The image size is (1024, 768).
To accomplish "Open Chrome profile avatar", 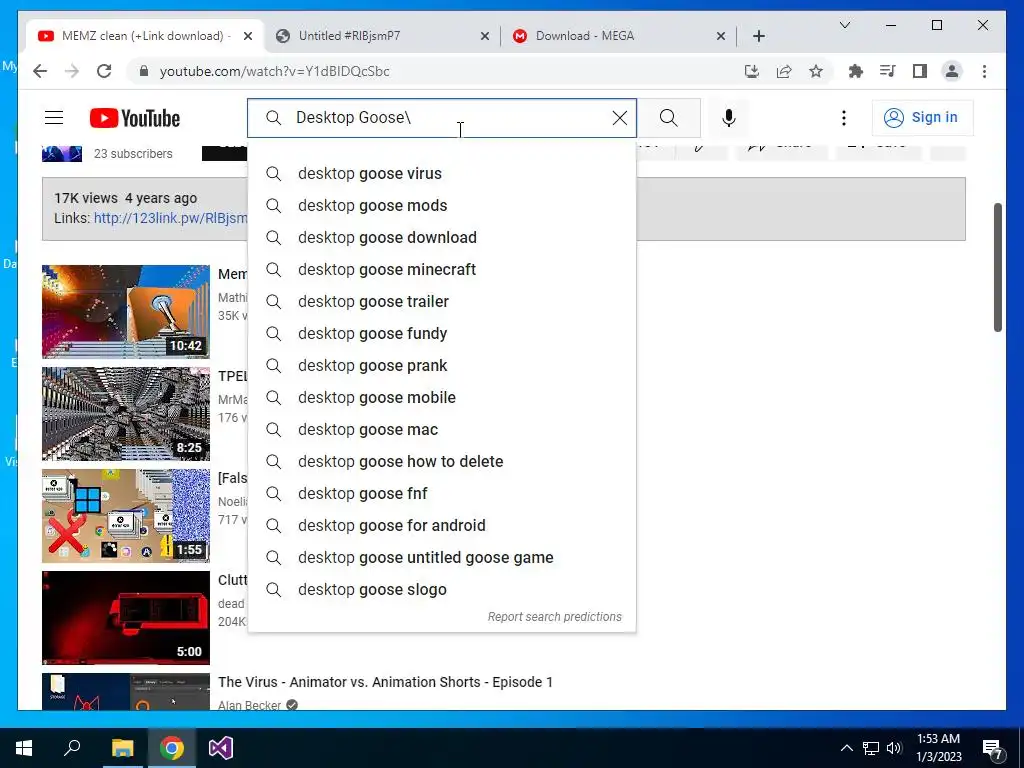I will tap(952, 71).
